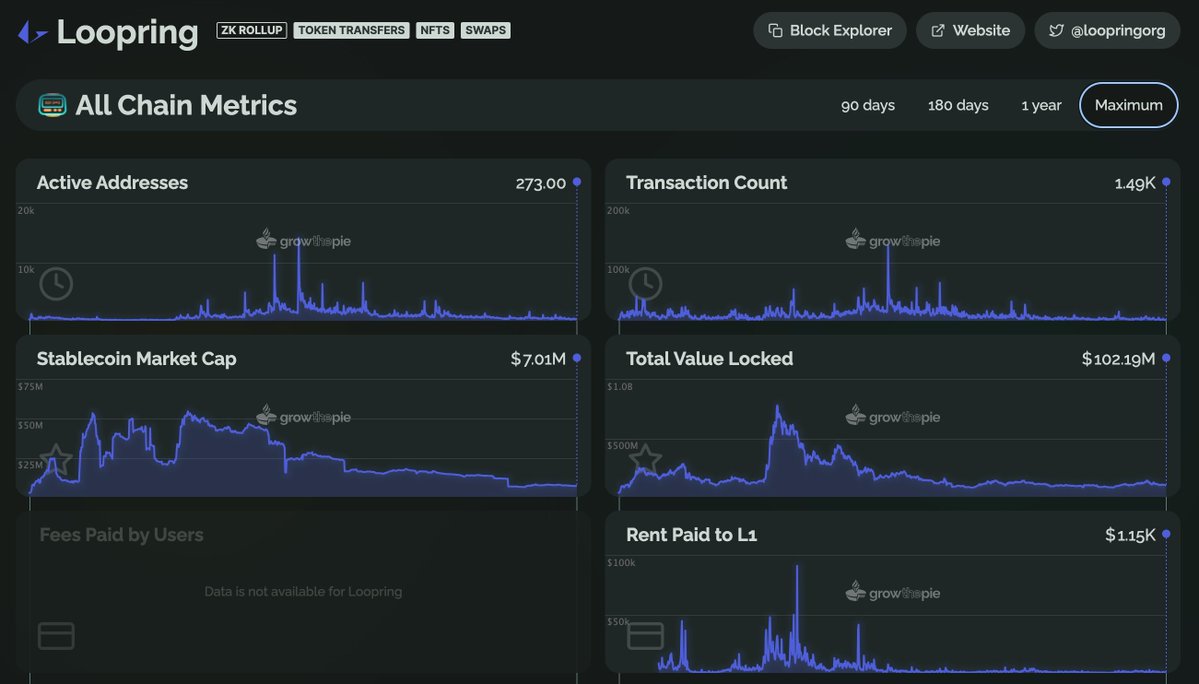Screen dimensions: 1199x684
Task: Click the wallet icon on the Rent Paid to L1 chart
Action: pyautogui.click(x=644, y=636)
